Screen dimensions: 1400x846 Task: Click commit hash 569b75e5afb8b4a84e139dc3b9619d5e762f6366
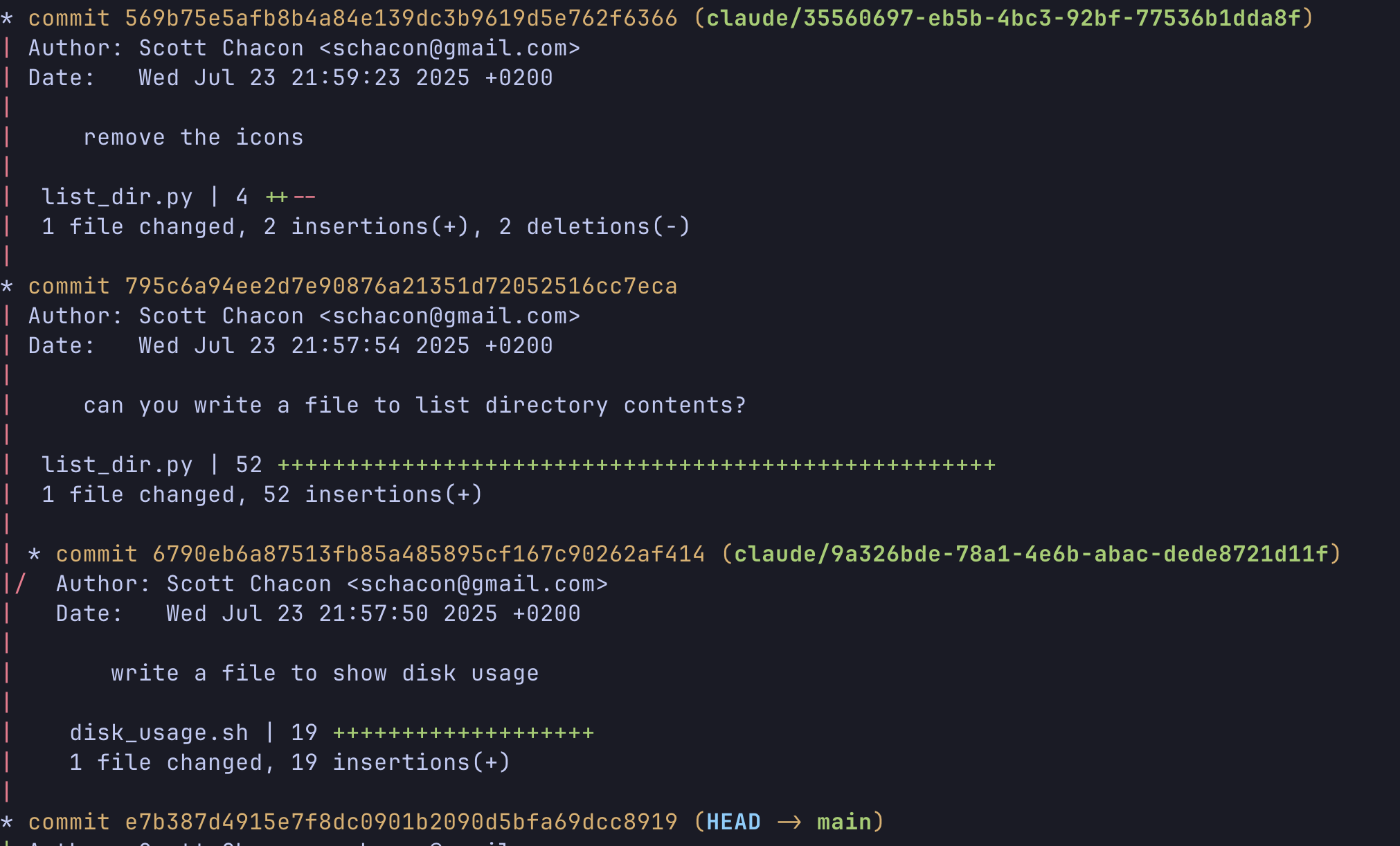(401, 18)
